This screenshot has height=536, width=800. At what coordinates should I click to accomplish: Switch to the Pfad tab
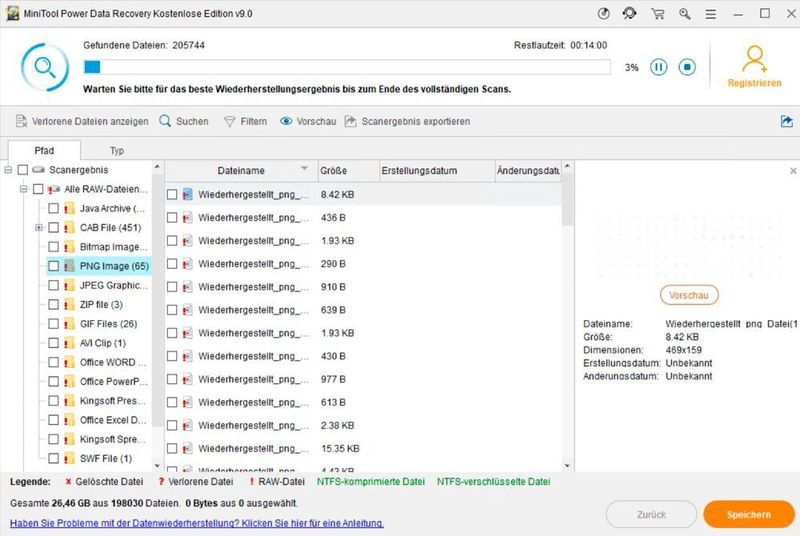coord(44,150)
